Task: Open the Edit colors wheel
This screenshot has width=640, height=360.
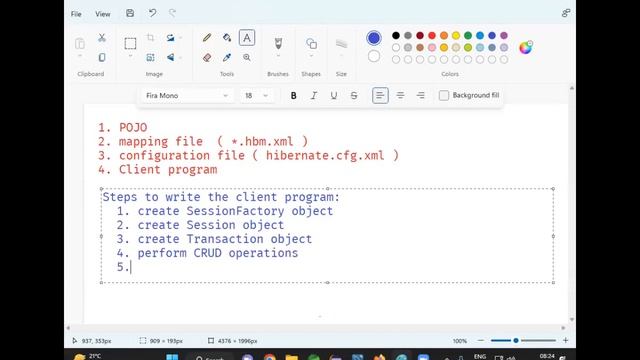Action: click(x=526, y=47)
